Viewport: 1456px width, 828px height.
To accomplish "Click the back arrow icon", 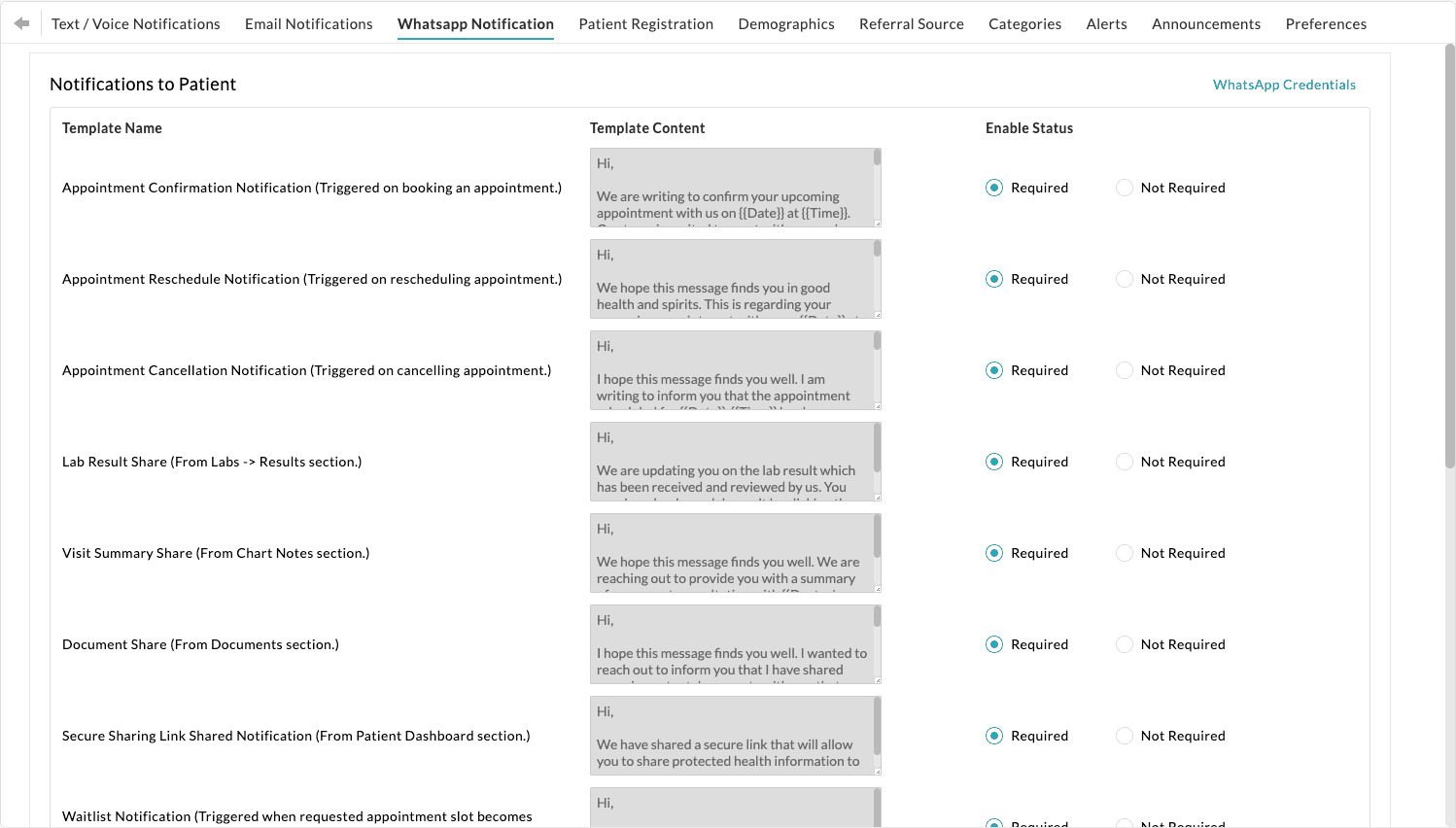I will (21, 22).
